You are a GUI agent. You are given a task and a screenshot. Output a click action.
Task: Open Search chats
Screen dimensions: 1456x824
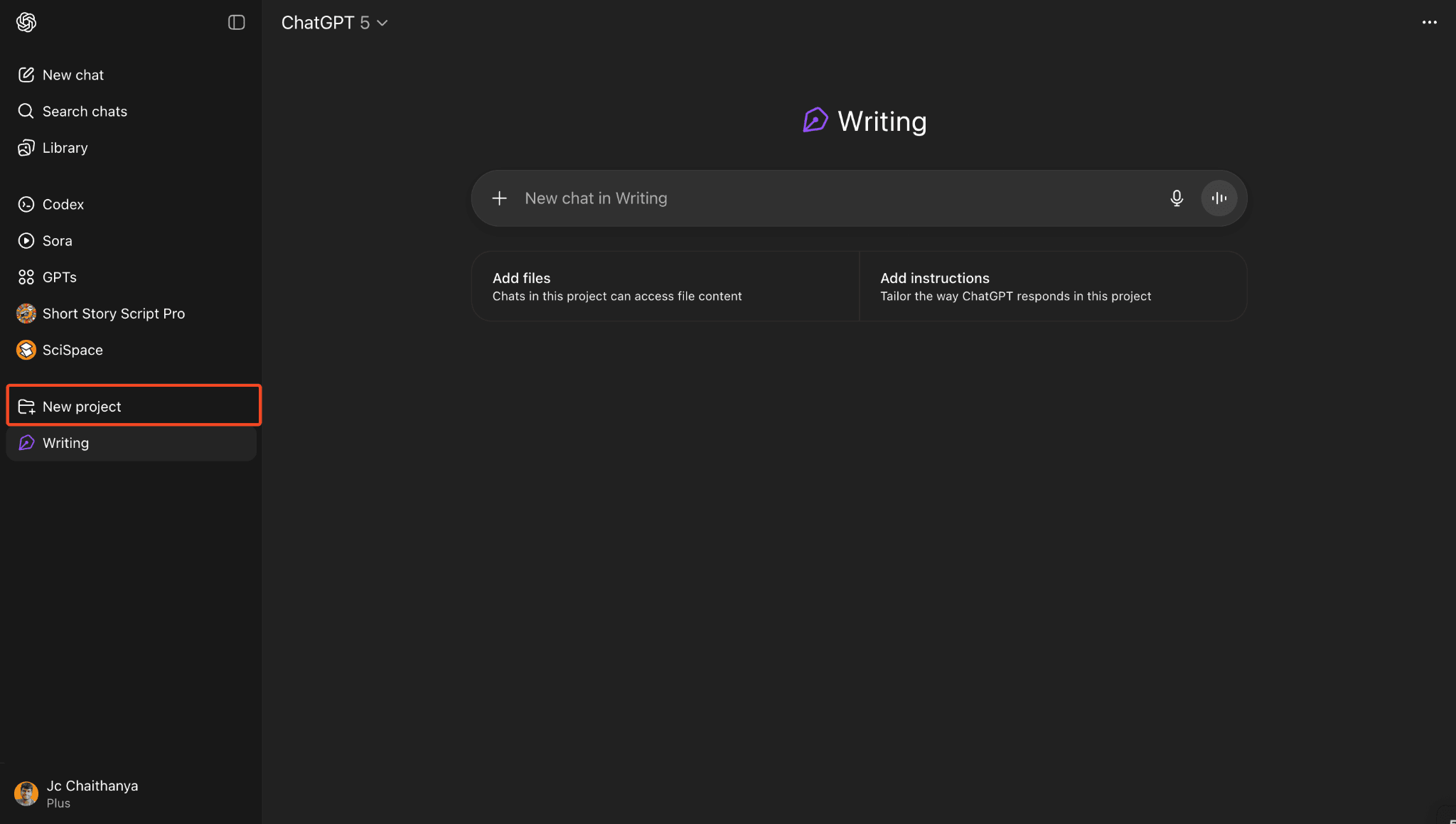pyautogui.click(x=84, y=111)
